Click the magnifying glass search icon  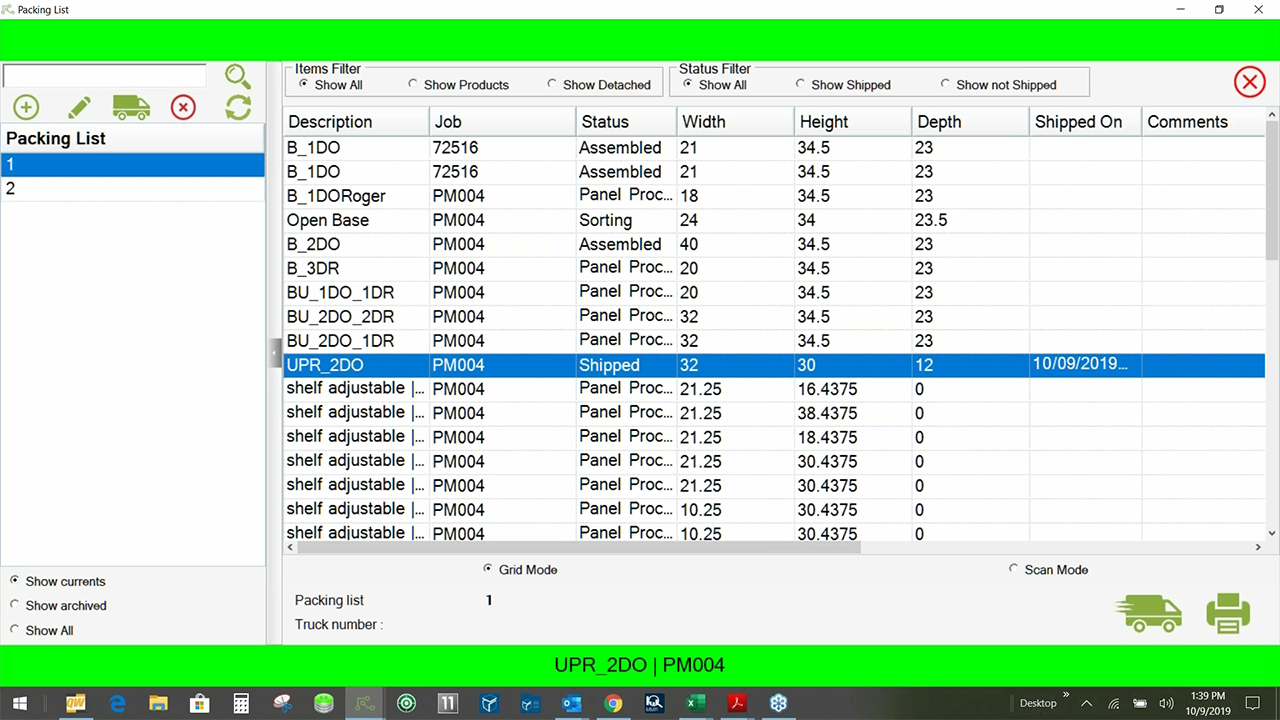point(237,76)
